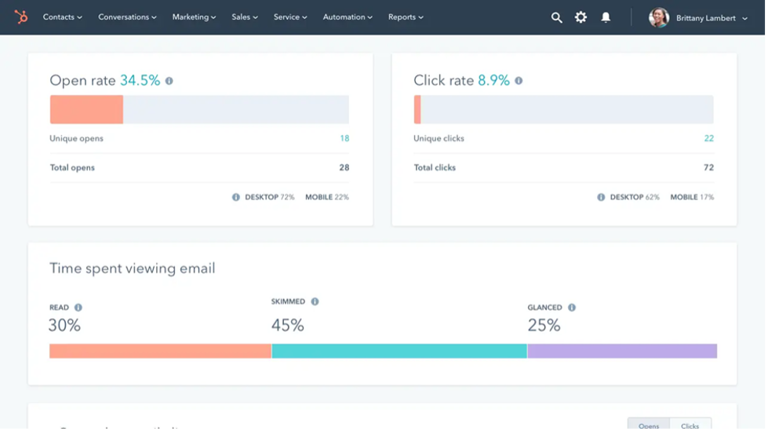Image resolution: width=768 pixels, height=431 pixels.
Task: Click the 25% GLANCED percentage
Action: click(546, 326)
